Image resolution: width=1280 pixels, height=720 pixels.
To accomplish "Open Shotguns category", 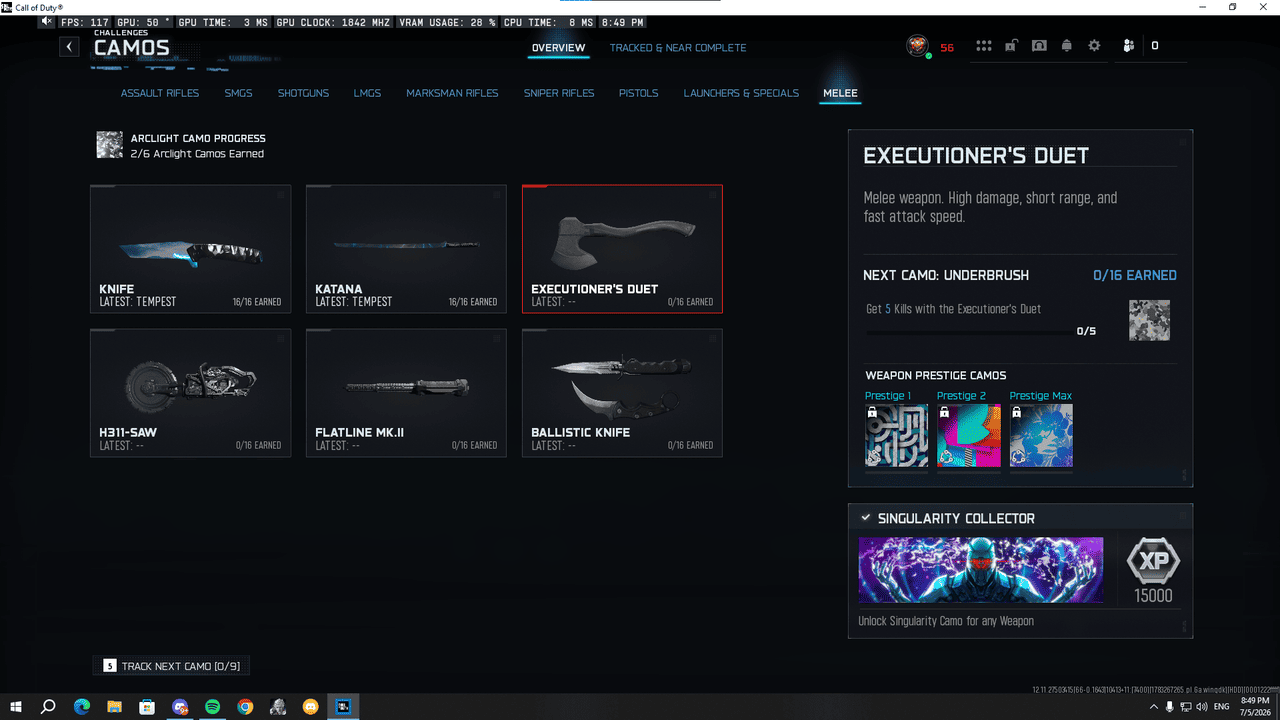I will point(303,93).
